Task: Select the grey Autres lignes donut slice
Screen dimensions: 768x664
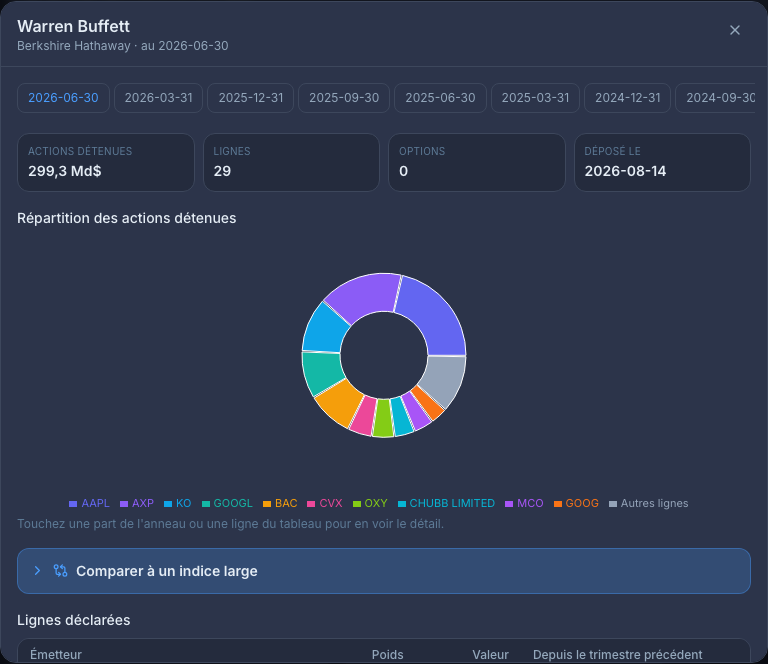Action: pos(443,379)
